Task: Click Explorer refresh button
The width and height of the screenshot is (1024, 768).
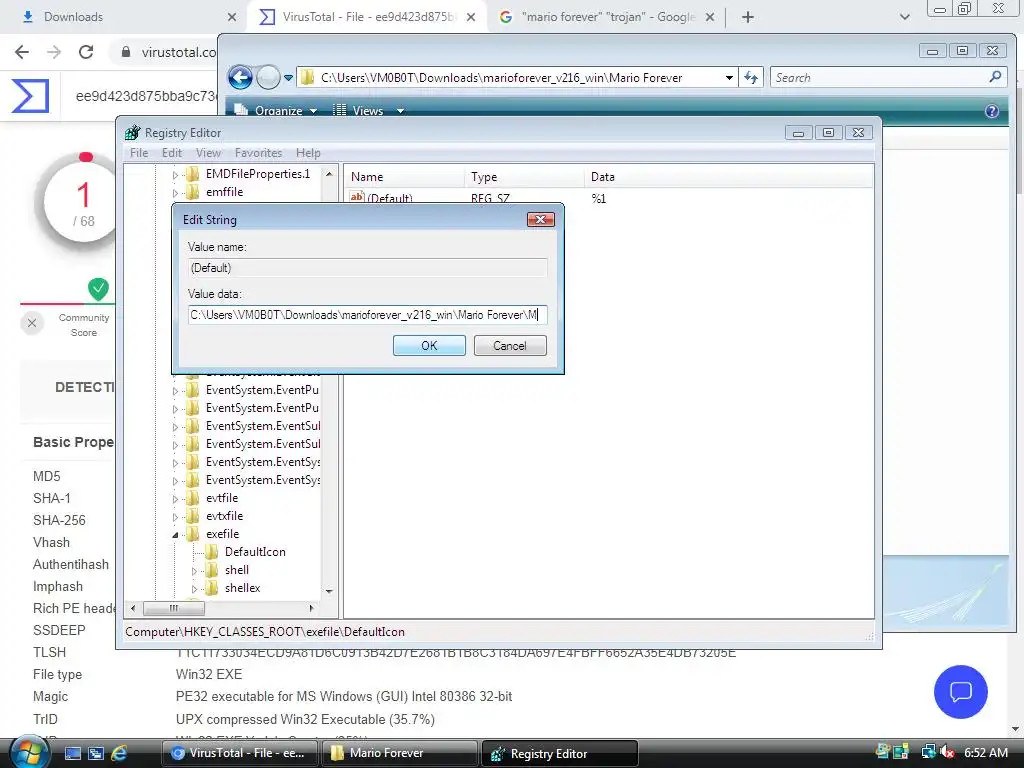Action: tap(751, 78)
